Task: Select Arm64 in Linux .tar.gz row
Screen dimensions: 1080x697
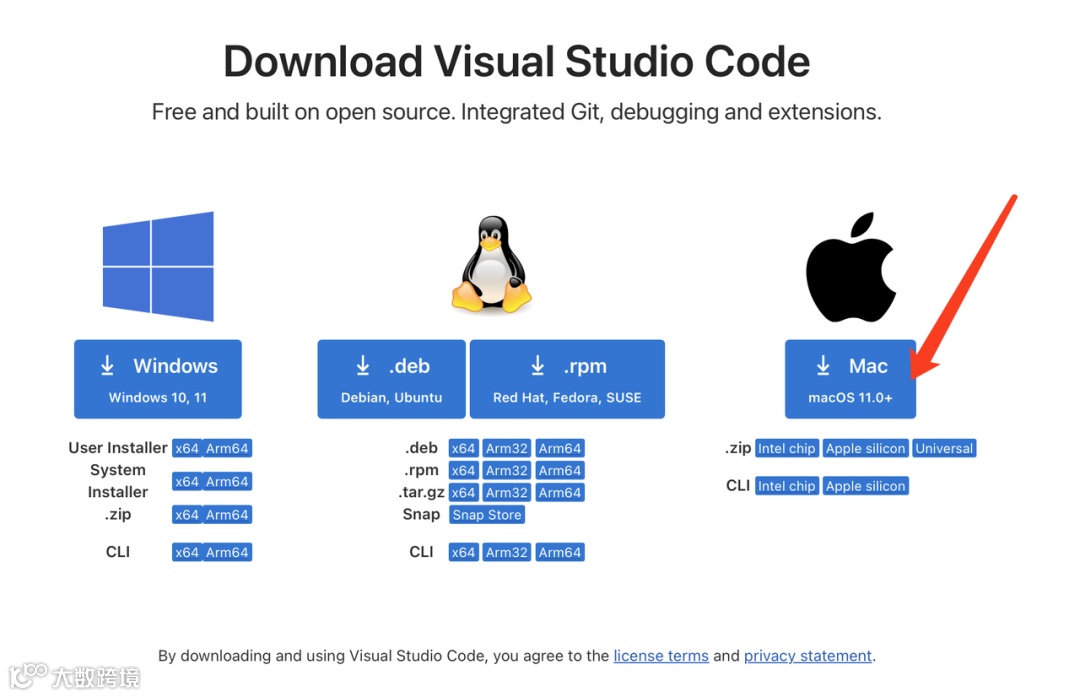Action: click(560, 492)
